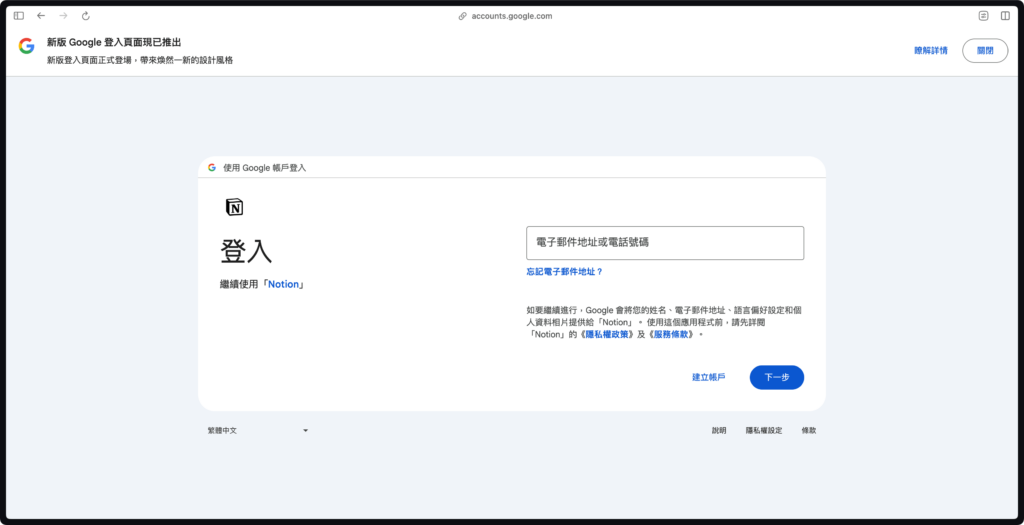Open the reader view icon in the toolbar

[x=984, y=16]
